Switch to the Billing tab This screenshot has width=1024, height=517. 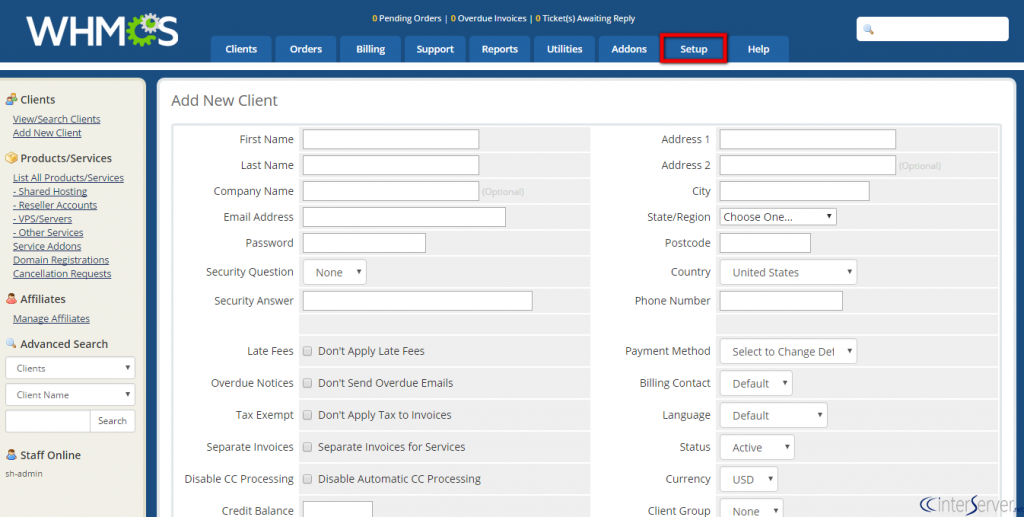coord(370,49)
